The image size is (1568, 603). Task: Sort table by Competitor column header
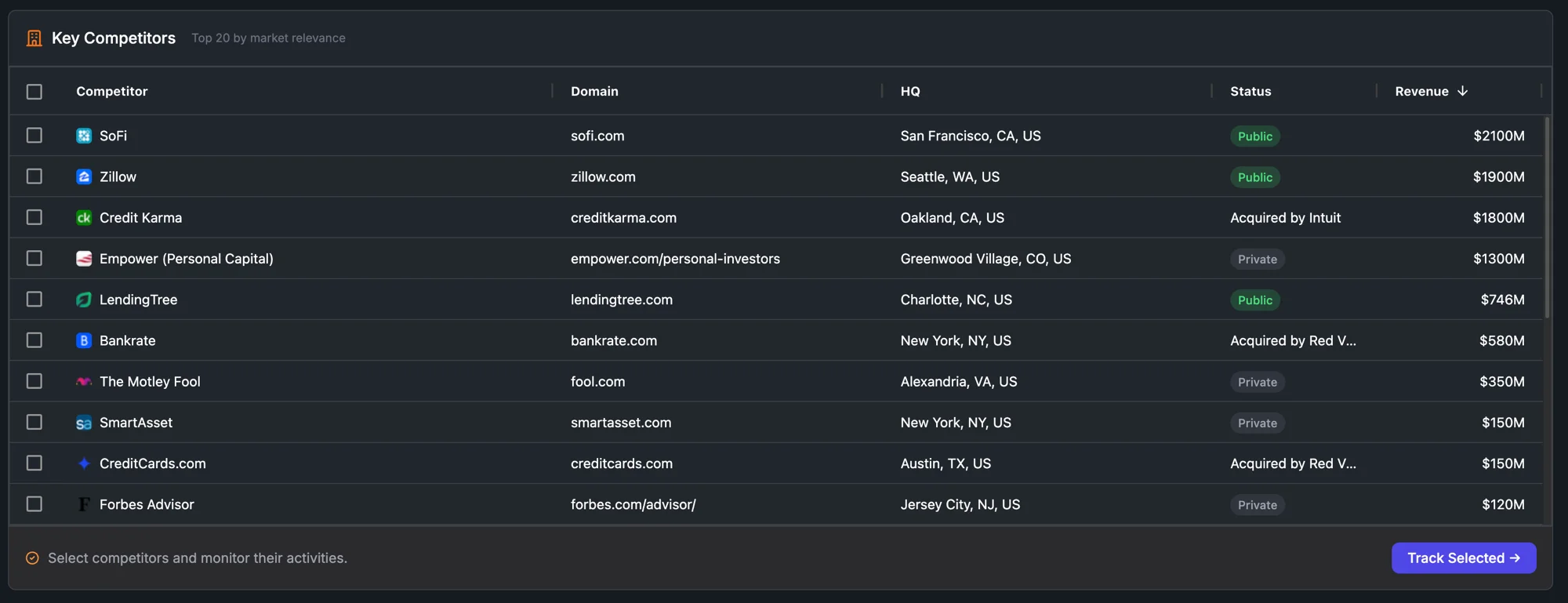(x=111, y=91)
